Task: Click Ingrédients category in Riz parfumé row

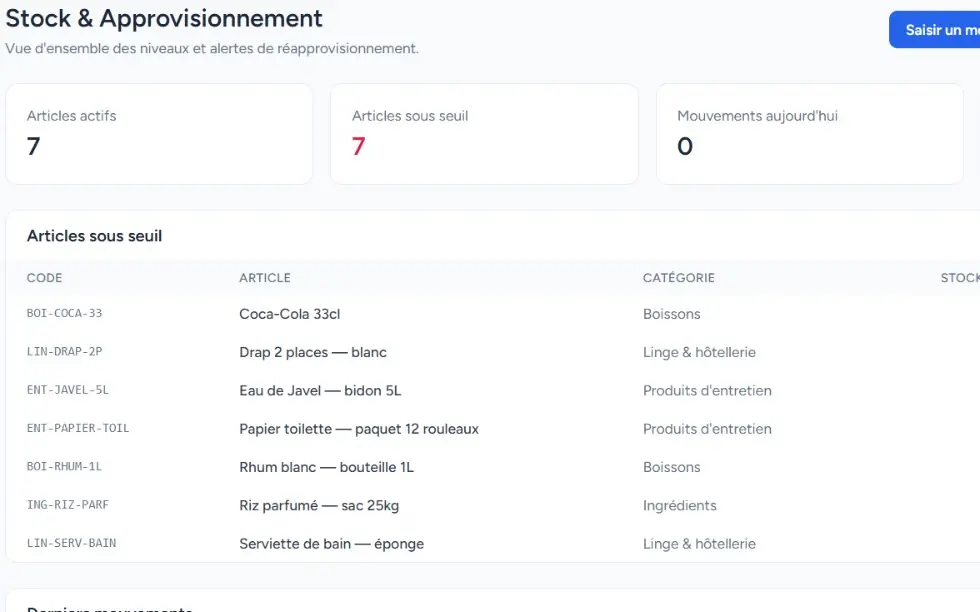Action: point(680,505)
